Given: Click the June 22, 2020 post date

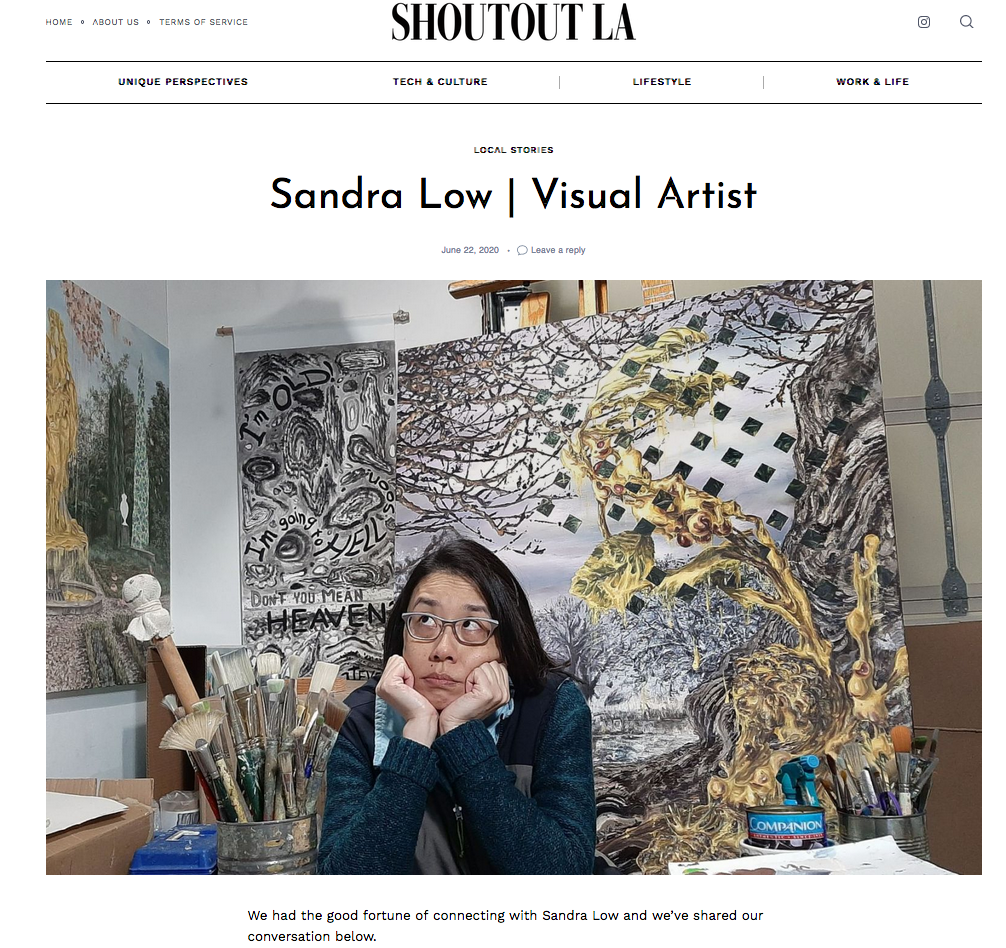Looking at the screenshot, I should pyautogui.click(x=470, y=250).
